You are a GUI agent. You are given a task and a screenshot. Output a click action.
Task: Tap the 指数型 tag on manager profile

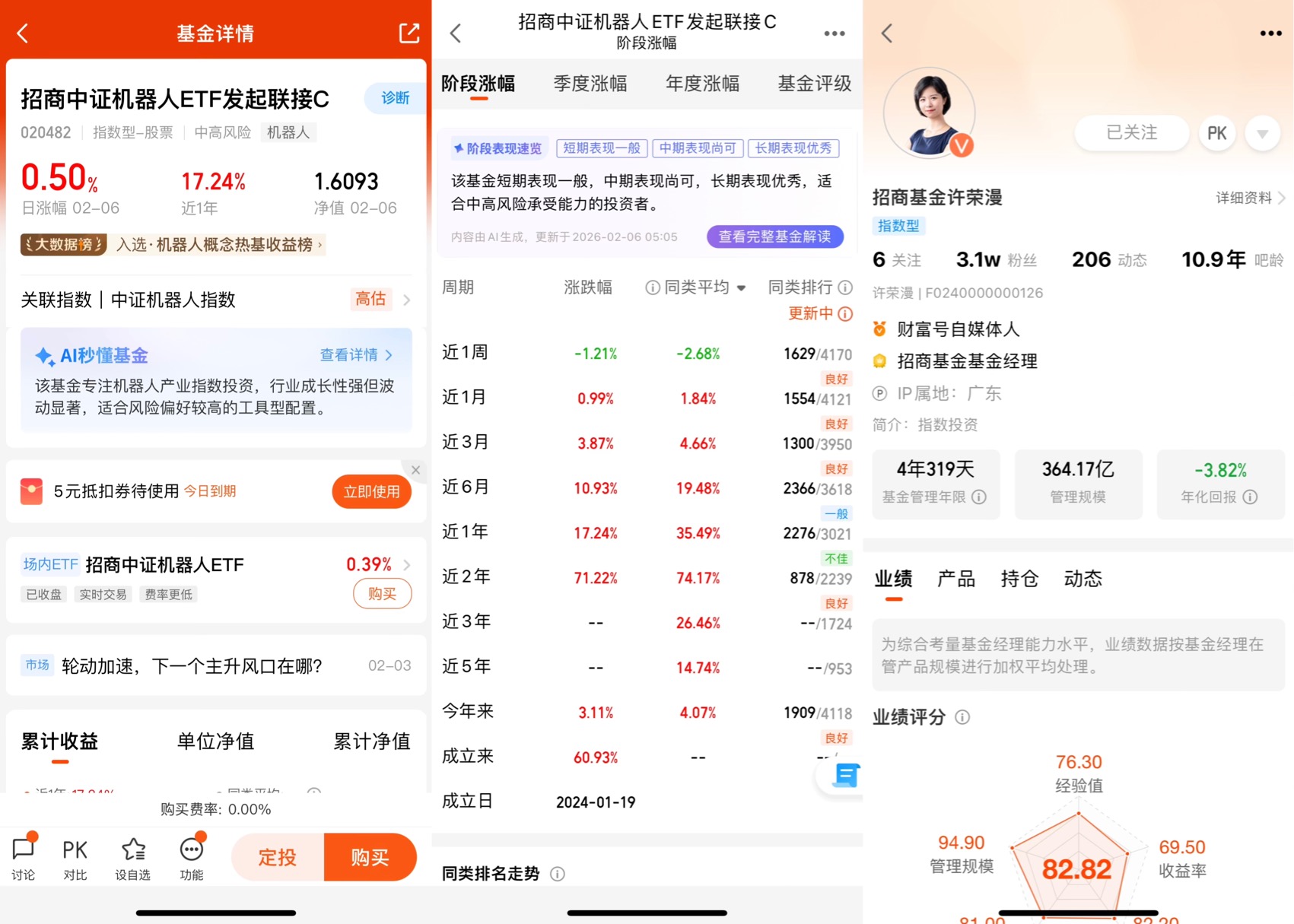click(898, 226)
